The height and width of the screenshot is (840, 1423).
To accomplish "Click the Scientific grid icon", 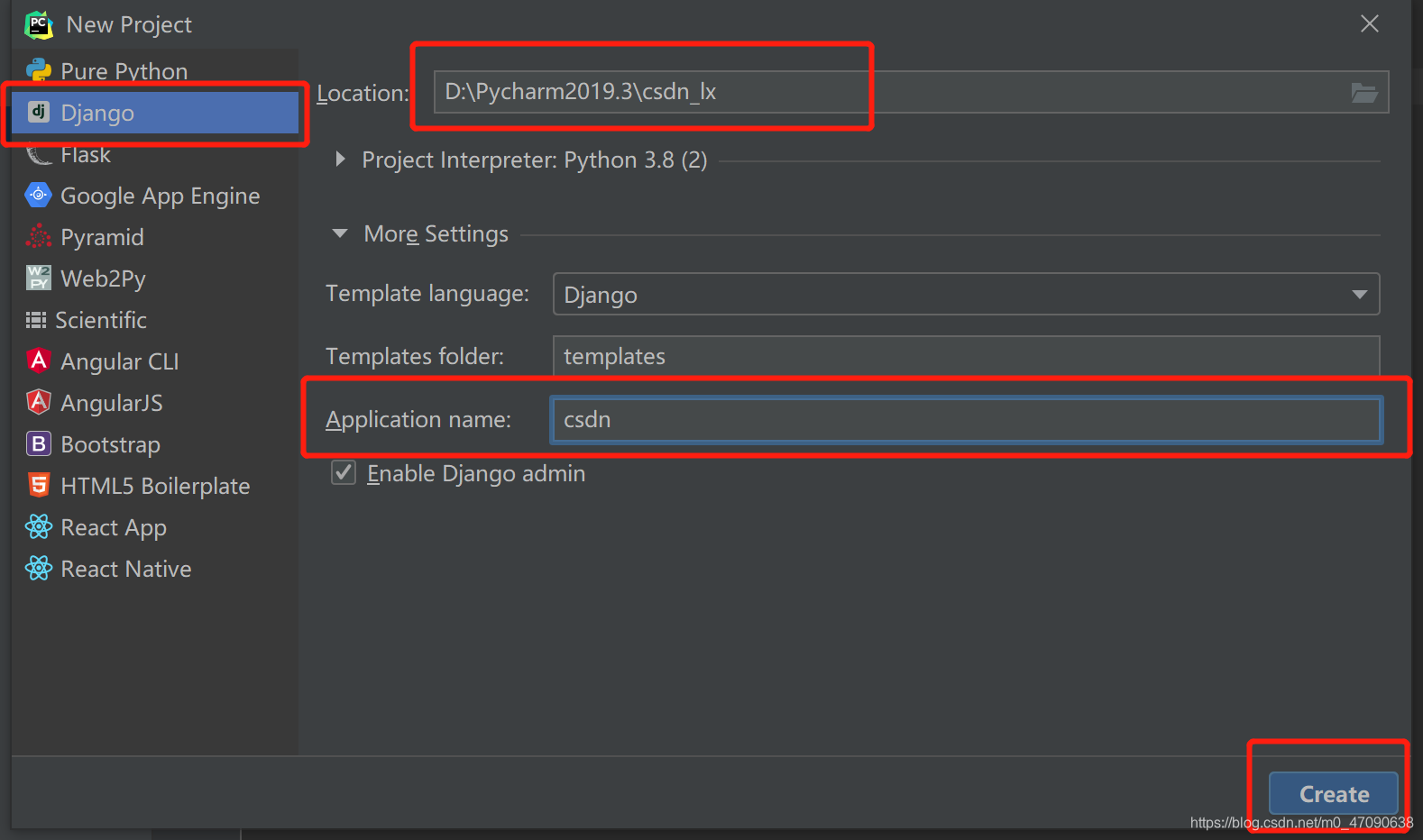I will point(36,320).
